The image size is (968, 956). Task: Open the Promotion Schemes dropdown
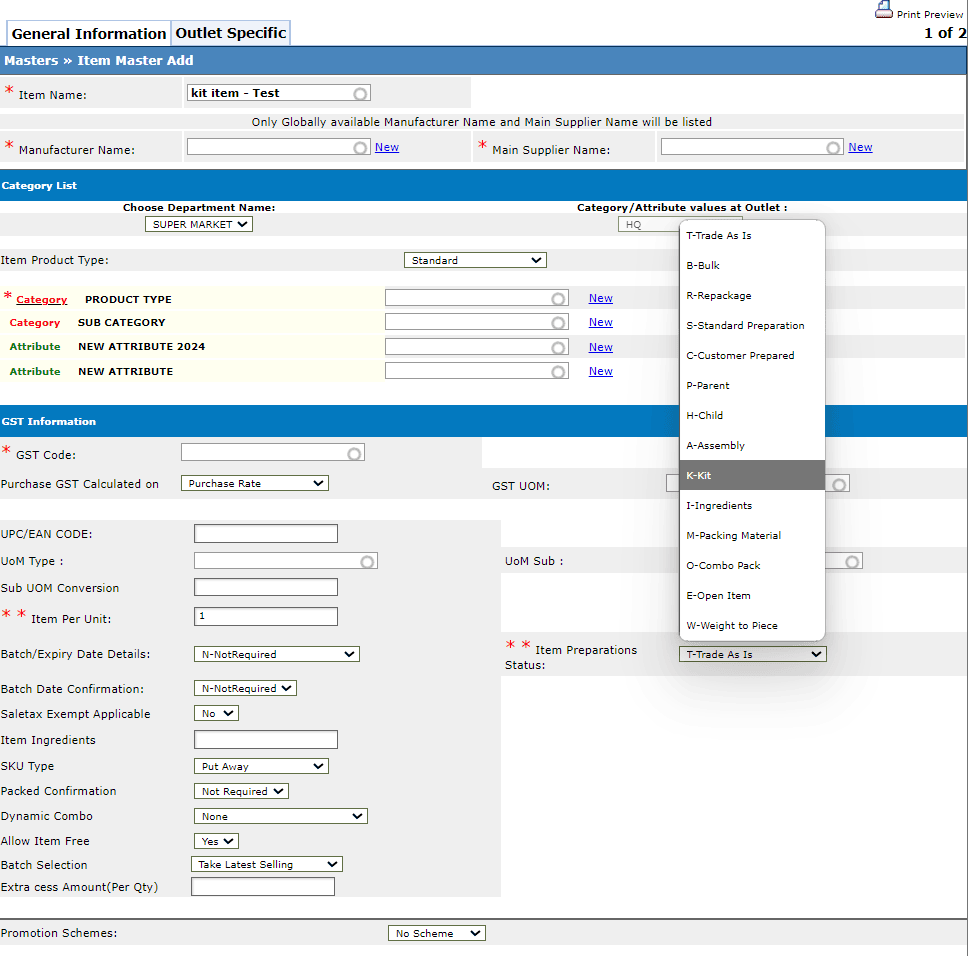point(436,933)
